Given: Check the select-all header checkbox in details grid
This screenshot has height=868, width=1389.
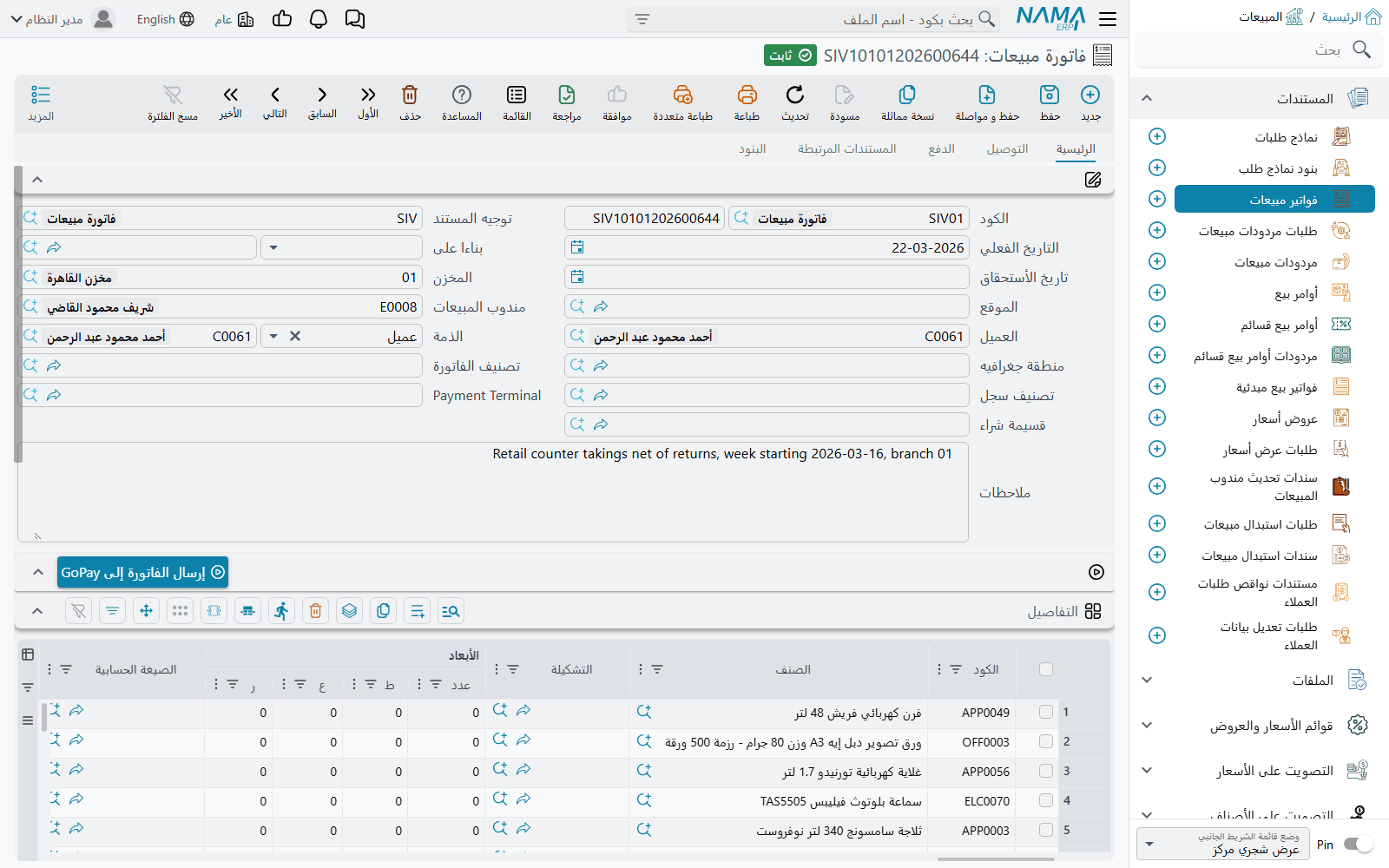Looking at the screenshot, I should [x=1046, y=669].
